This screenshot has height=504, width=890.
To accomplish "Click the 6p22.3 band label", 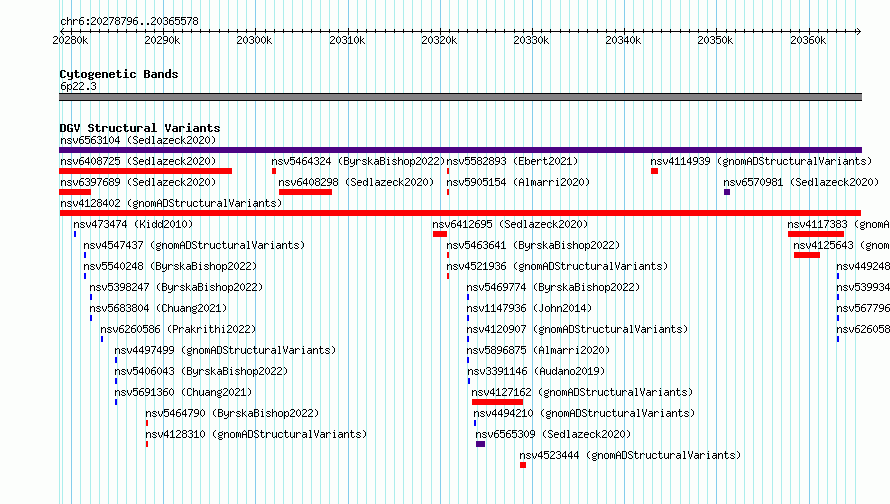I will pos(78,87).
